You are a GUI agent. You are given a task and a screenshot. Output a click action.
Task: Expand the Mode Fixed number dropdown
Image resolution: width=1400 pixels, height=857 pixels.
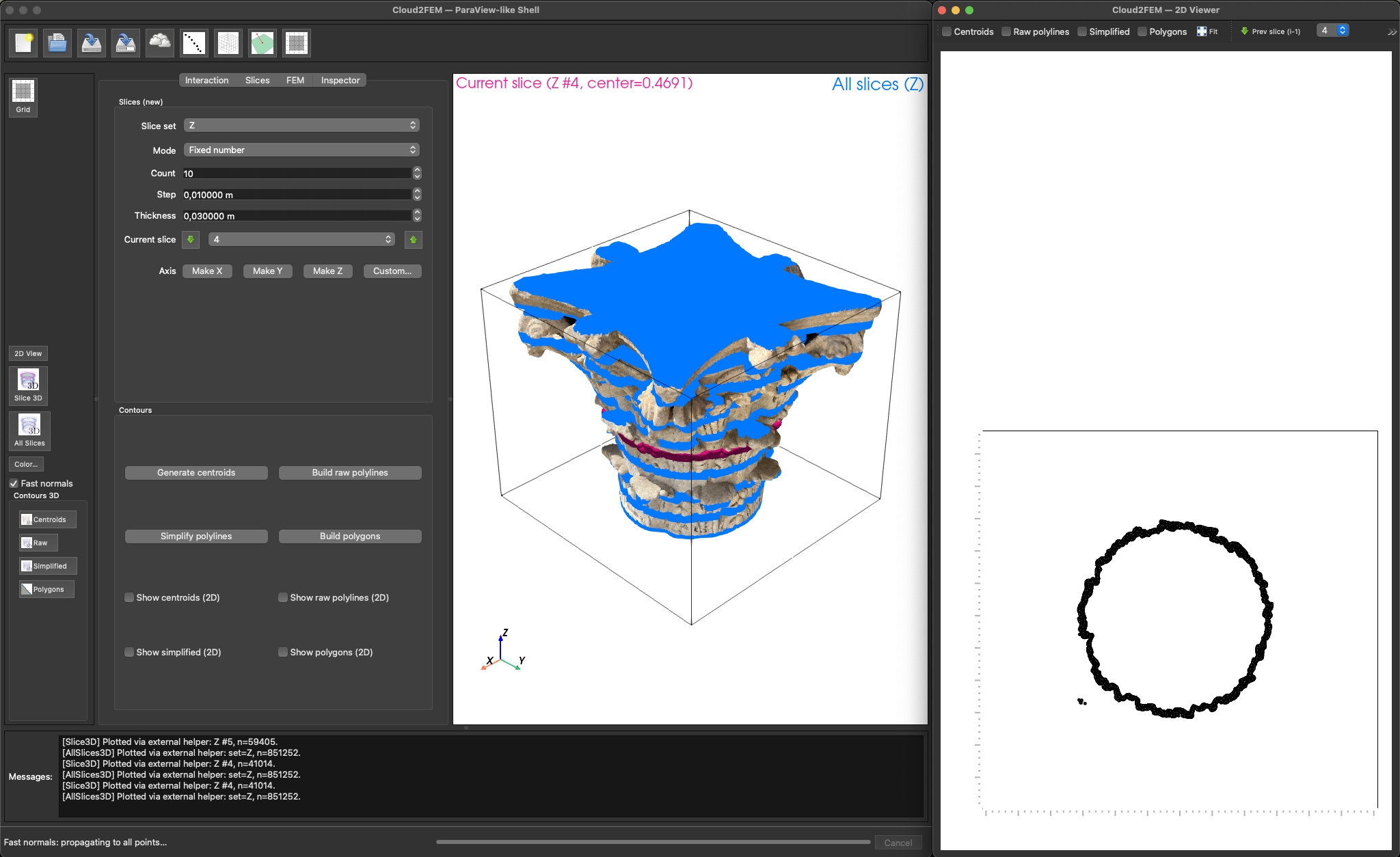[301, 150]
